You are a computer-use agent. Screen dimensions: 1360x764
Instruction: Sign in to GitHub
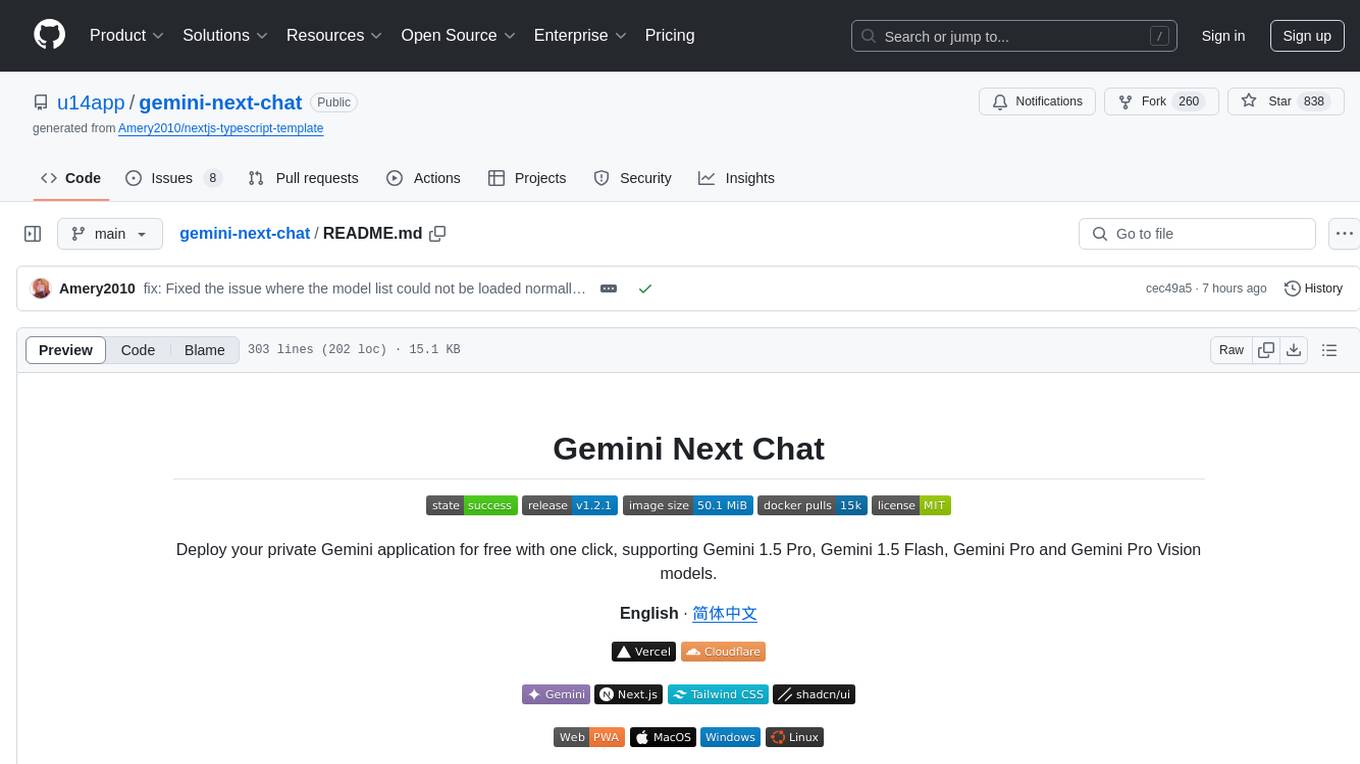tap(1223, 36)
